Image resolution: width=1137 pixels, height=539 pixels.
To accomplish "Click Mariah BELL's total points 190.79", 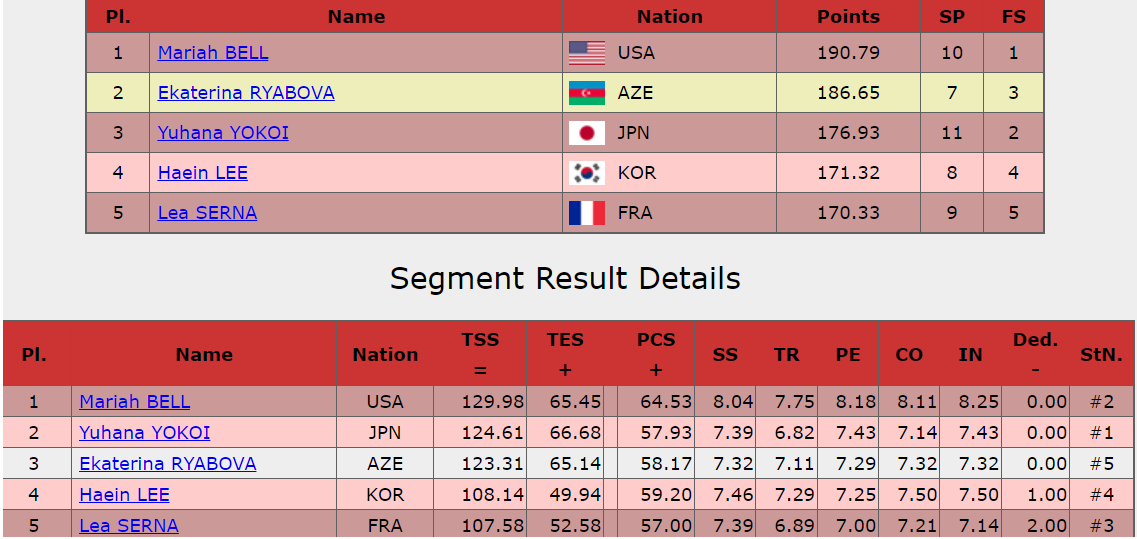I will [x=848, y=53].
